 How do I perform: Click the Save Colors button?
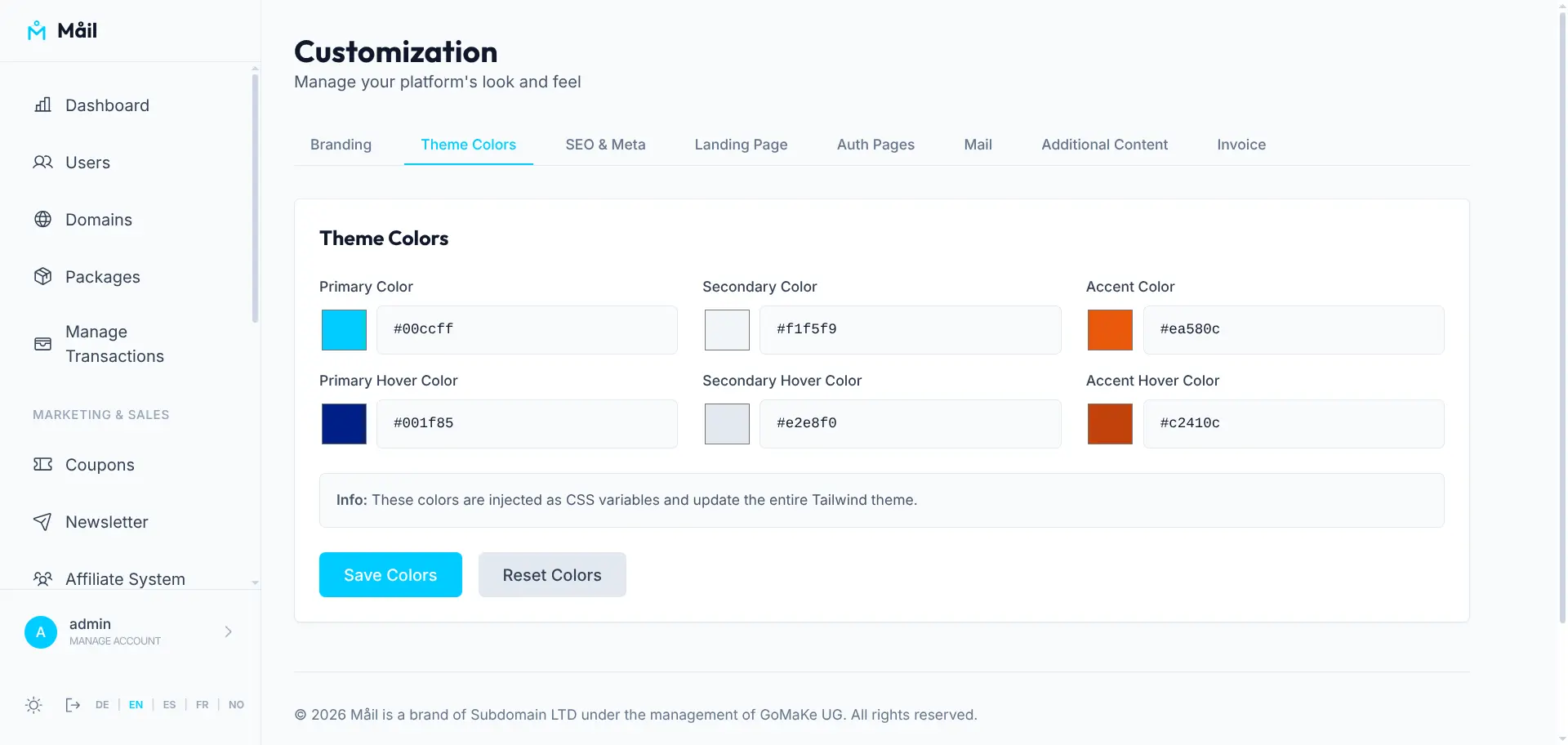coord(390,574)
